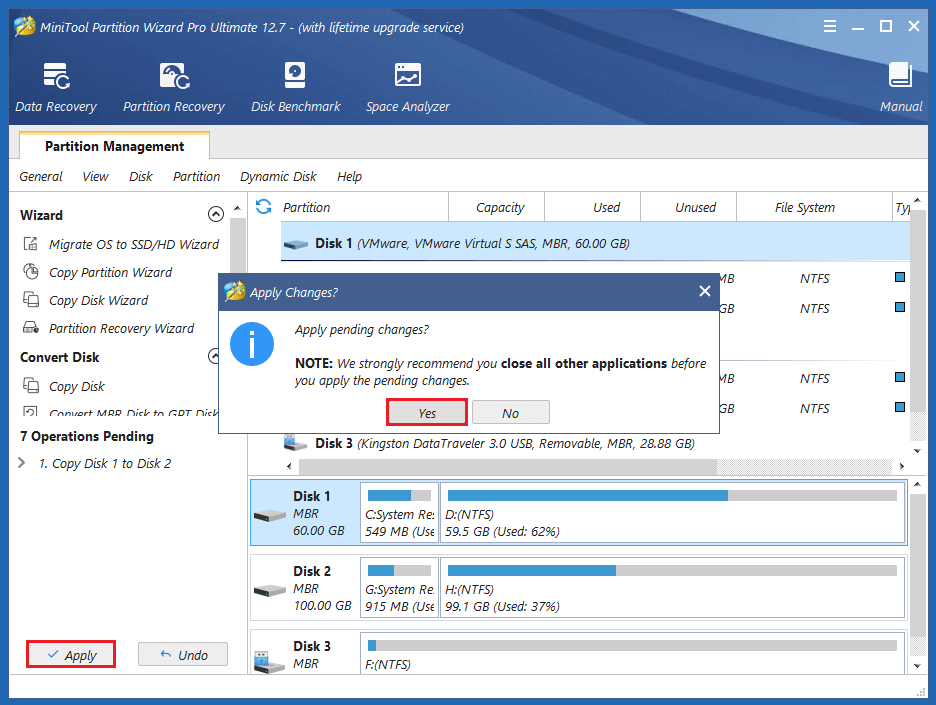The height and width of the screenshot is (705, 936).
Task: Click the Disk 3 icon in the partition list
Action: tap(295, 443)
